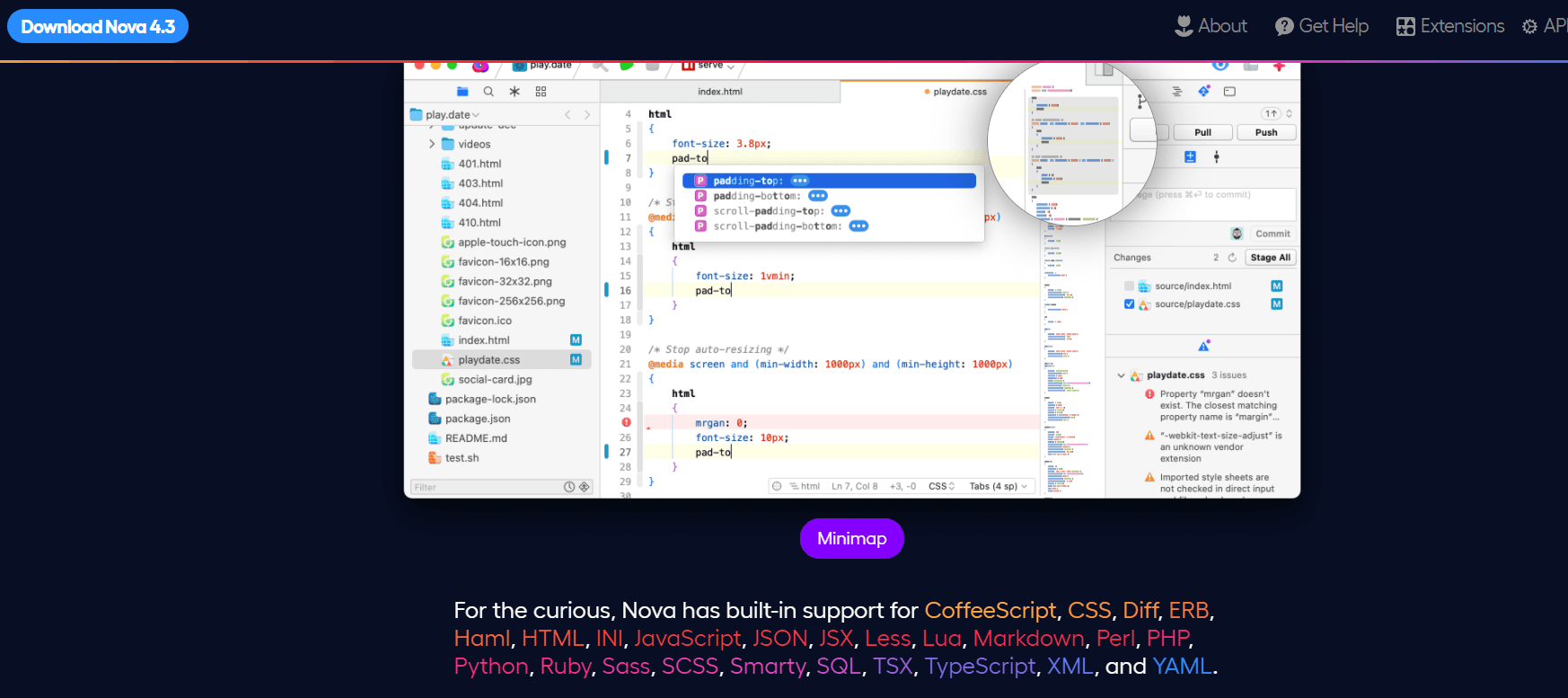Click the terminal panel icon in right toolbar
This screenshot has width=1568, height=698.
1230,92
